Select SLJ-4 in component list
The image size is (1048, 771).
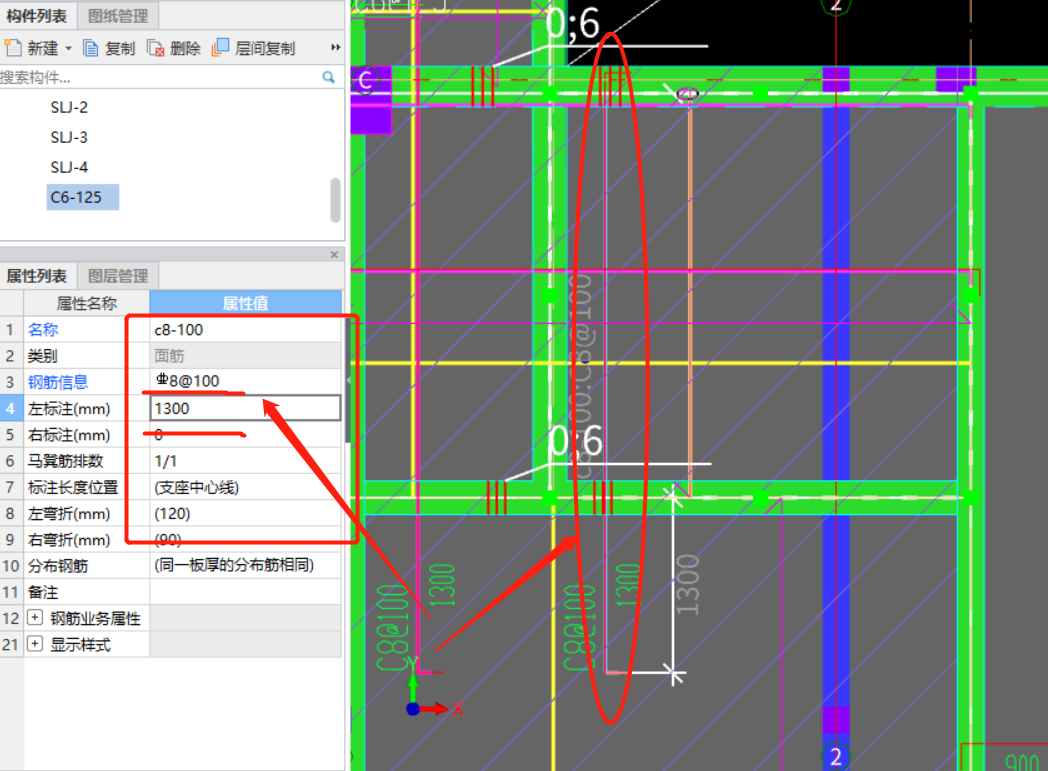(x=69, y=167)
